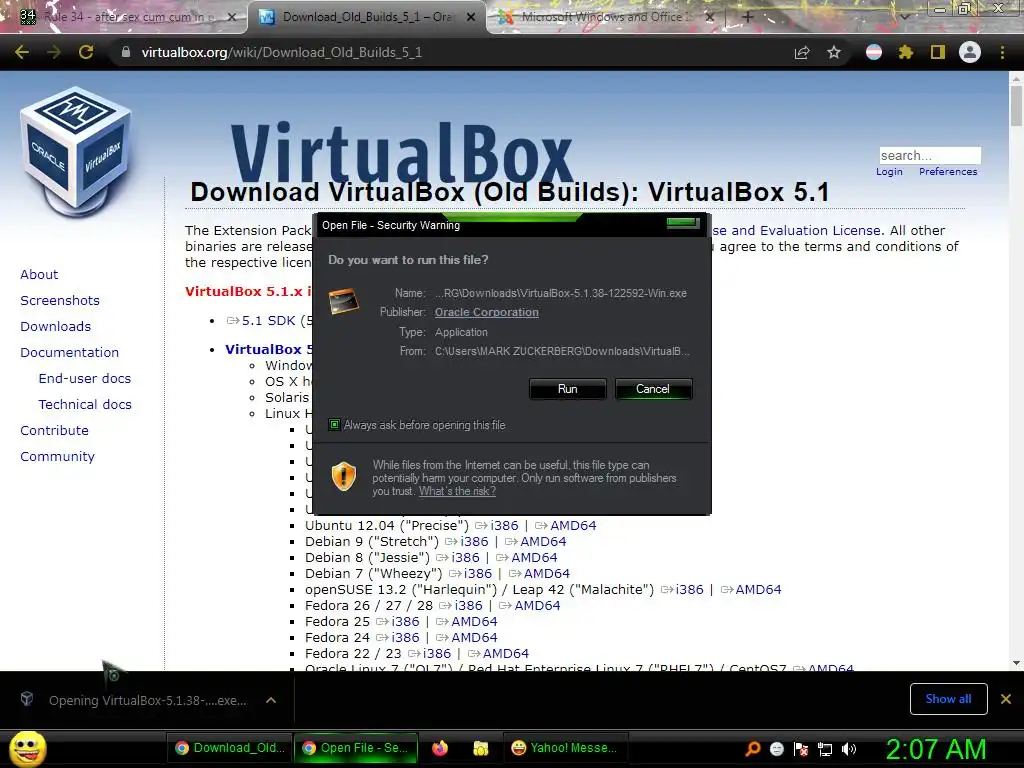Viewport: 1024px width, 768px height.
Task: Go to the About sidebar link
Action: pos(39,274)
